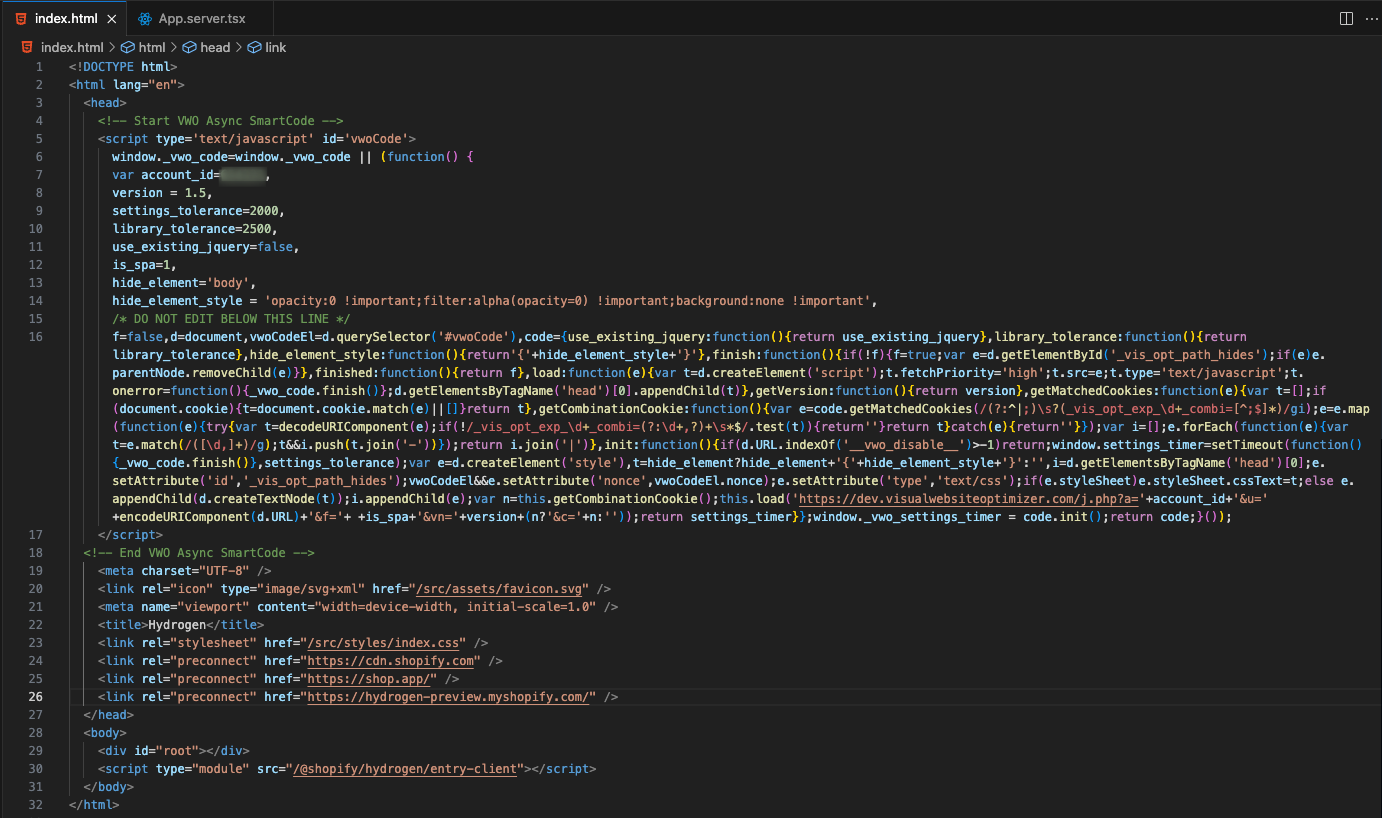Click the html lang="en" tag

pyautogui.click(x=127, y=85)
